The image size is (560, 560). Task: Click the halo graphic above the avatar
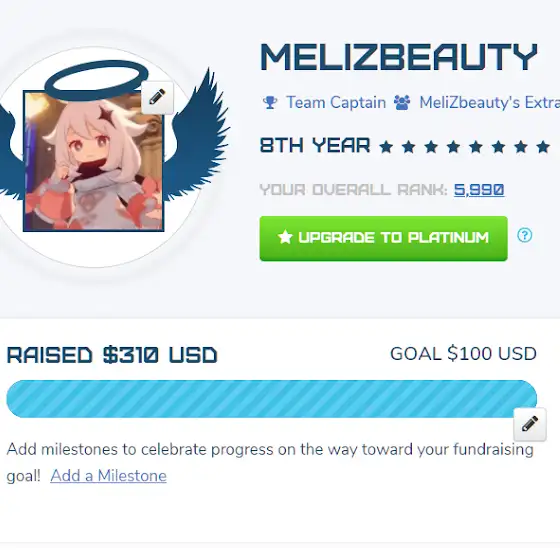pyautogui.click(x=96, y=78)
